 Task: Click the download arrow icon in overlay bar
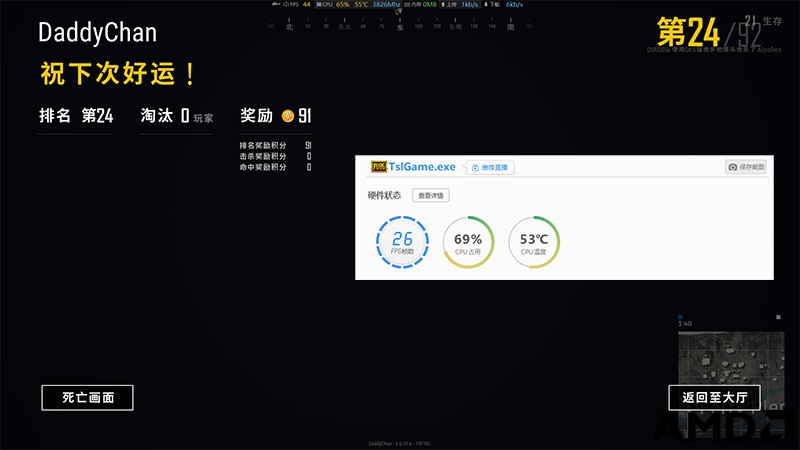tap(486, 5)
